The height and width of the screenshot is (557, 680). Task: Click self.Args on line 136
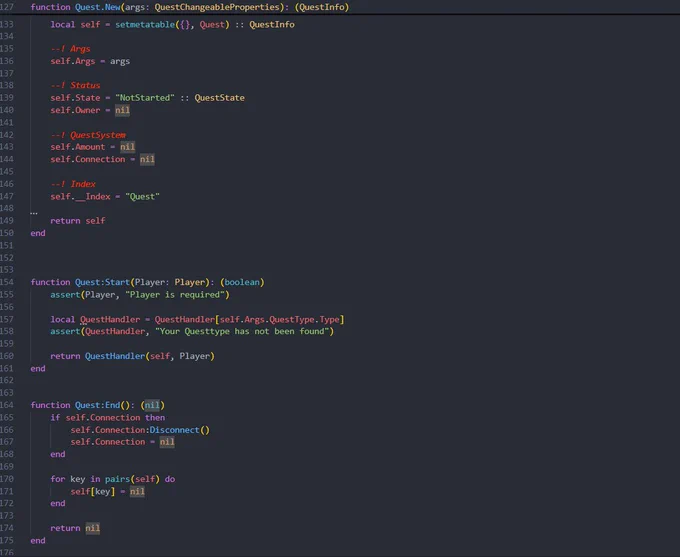[73, 61]
